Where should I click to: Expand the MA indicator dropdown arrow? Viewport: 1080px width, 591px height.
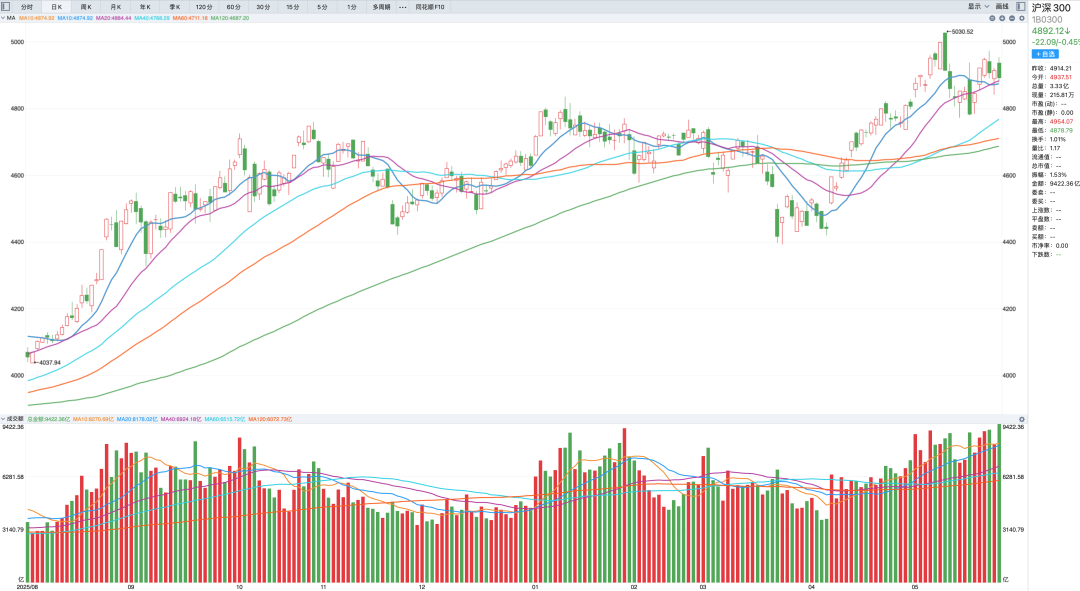3,18
